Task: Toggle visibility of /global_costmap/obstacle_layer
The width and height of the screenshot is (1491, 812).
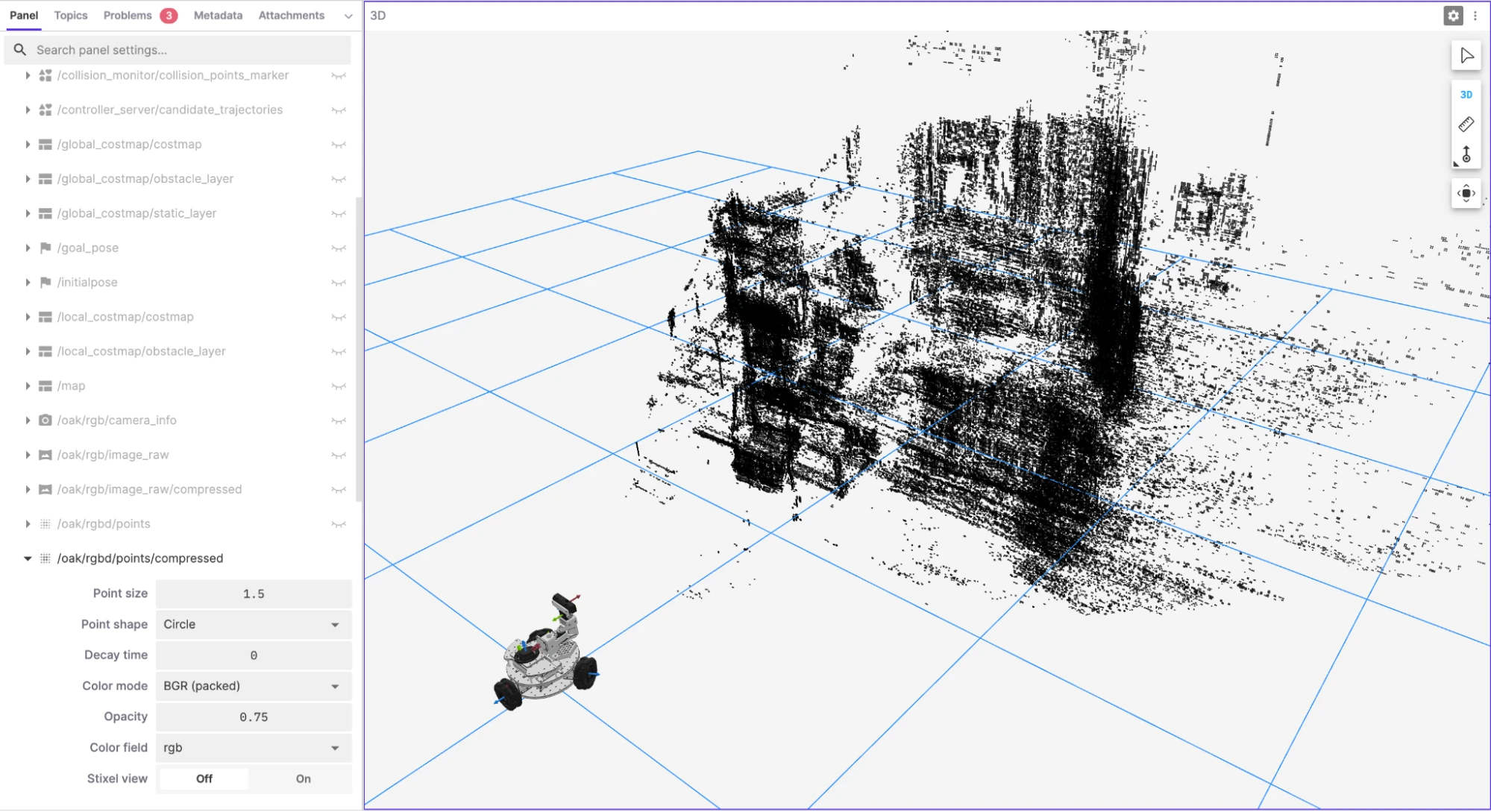Action: [339, 179]
